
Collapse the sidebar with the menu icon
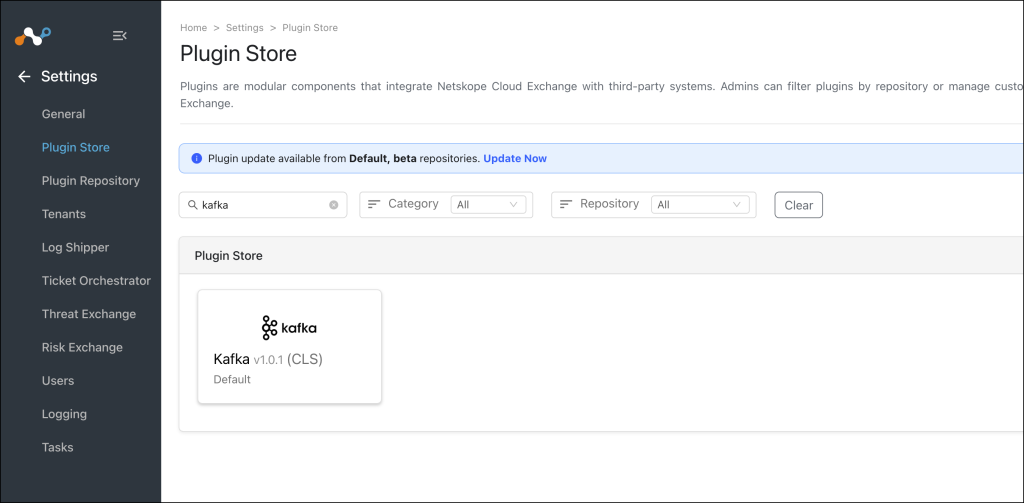point(120,35)
